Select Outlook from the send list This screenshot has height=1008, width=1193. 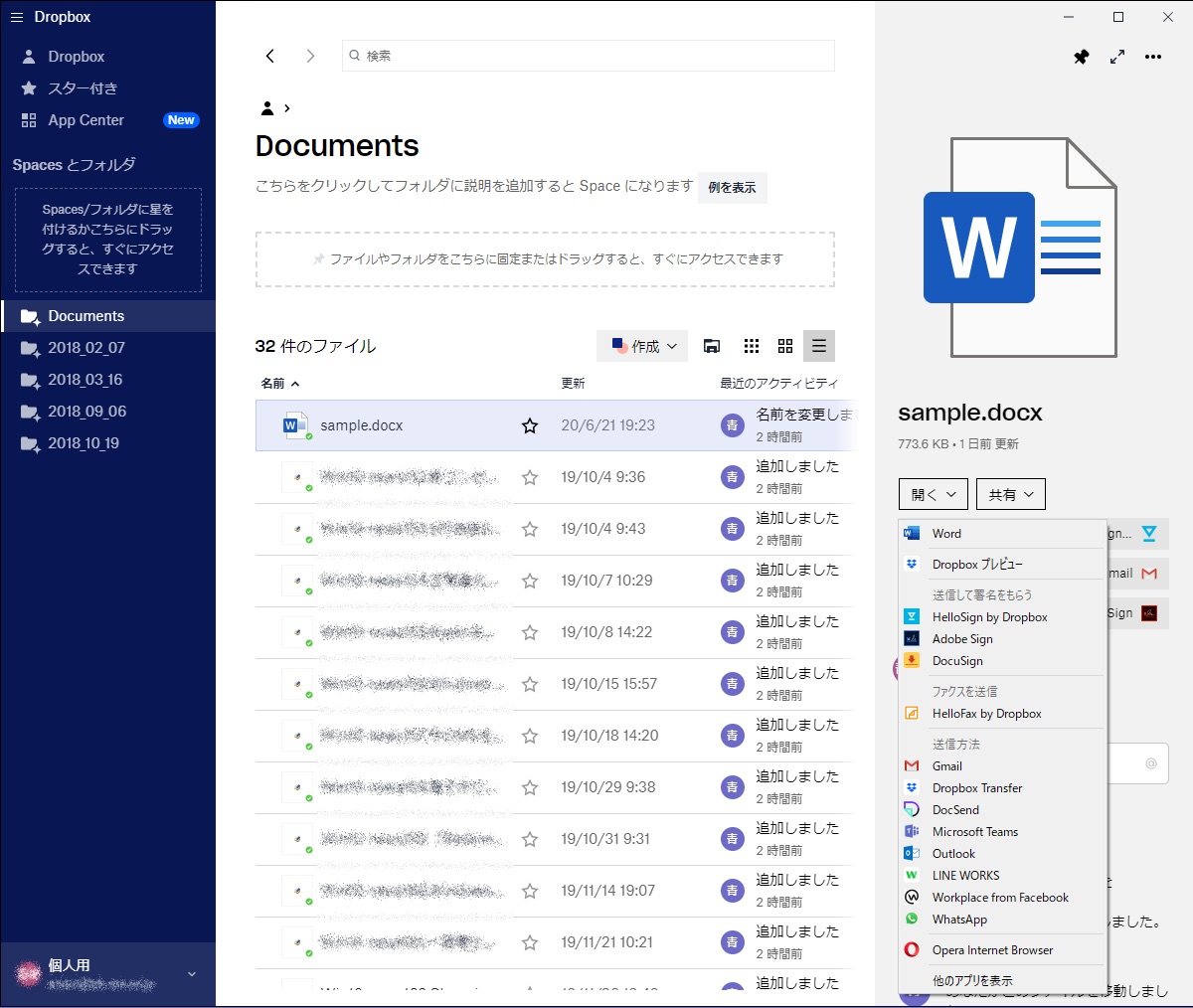click(1002, 854)
